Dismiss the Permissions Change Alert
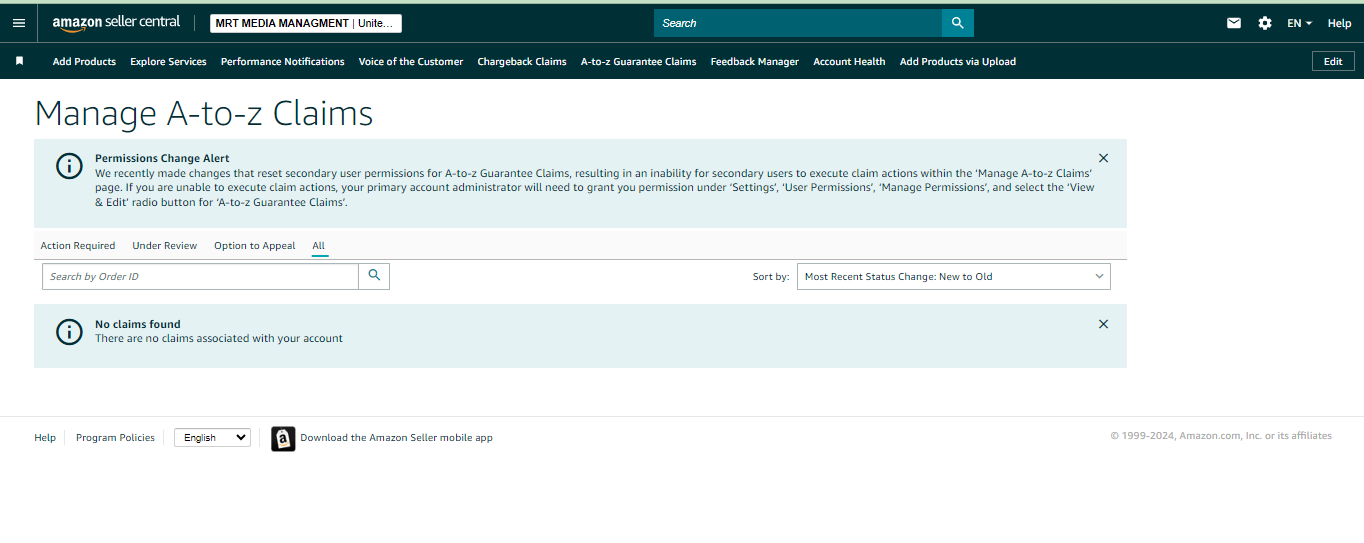This screenshot has height=543, width=1364. pyautogui.click(x=1103, y=158)
